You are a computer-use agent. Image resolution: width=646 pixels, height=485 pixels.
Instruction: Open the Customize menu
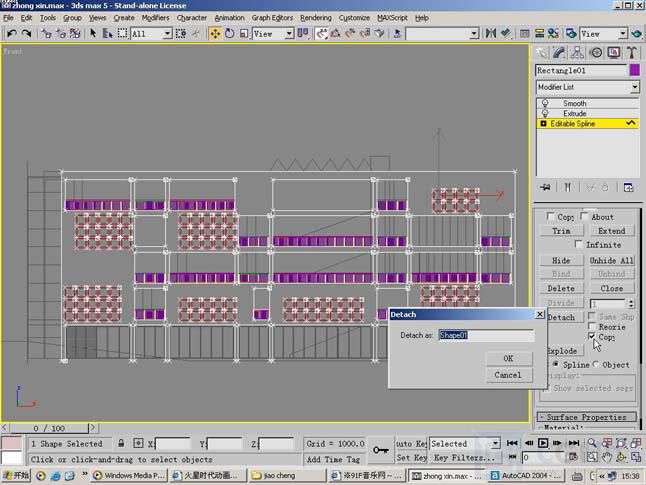(x=354, y=18)
